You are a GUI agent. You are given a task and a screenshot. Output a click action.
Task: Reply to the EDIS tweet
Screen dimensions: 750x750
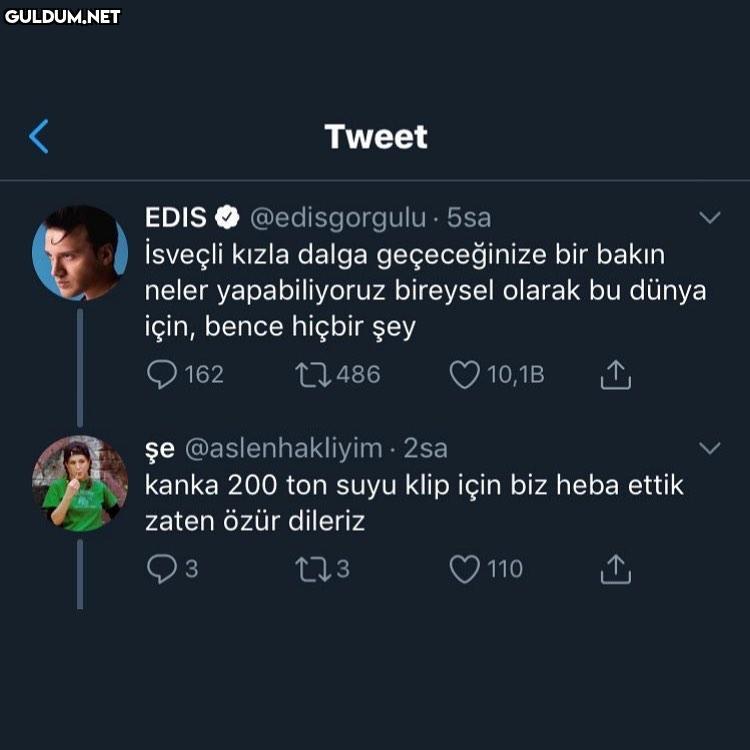[162, 374]
